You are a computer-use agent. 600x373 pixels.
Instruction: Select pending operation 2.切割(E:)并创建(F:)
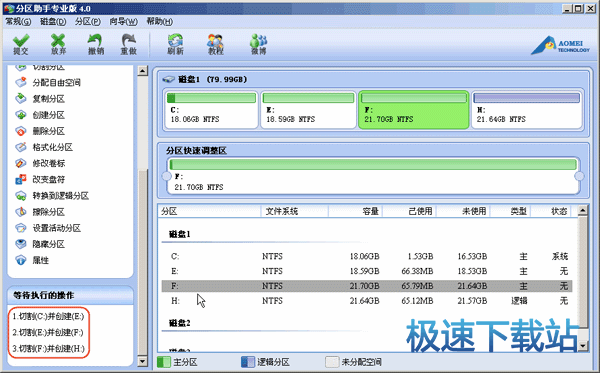tap(48, 332)
